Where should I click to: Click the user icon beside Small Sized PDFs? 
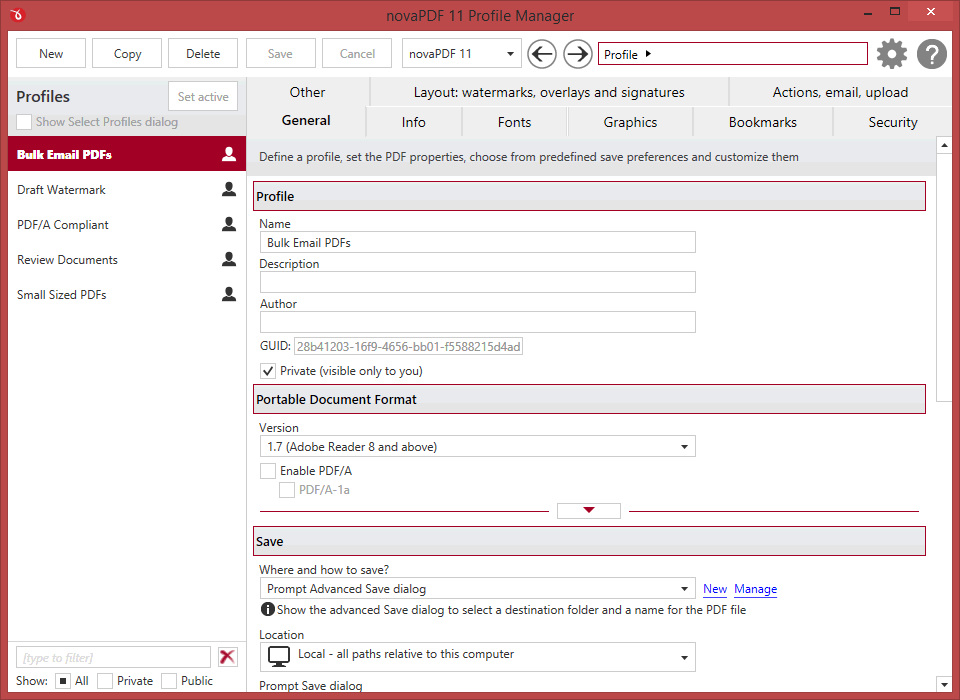229,294
